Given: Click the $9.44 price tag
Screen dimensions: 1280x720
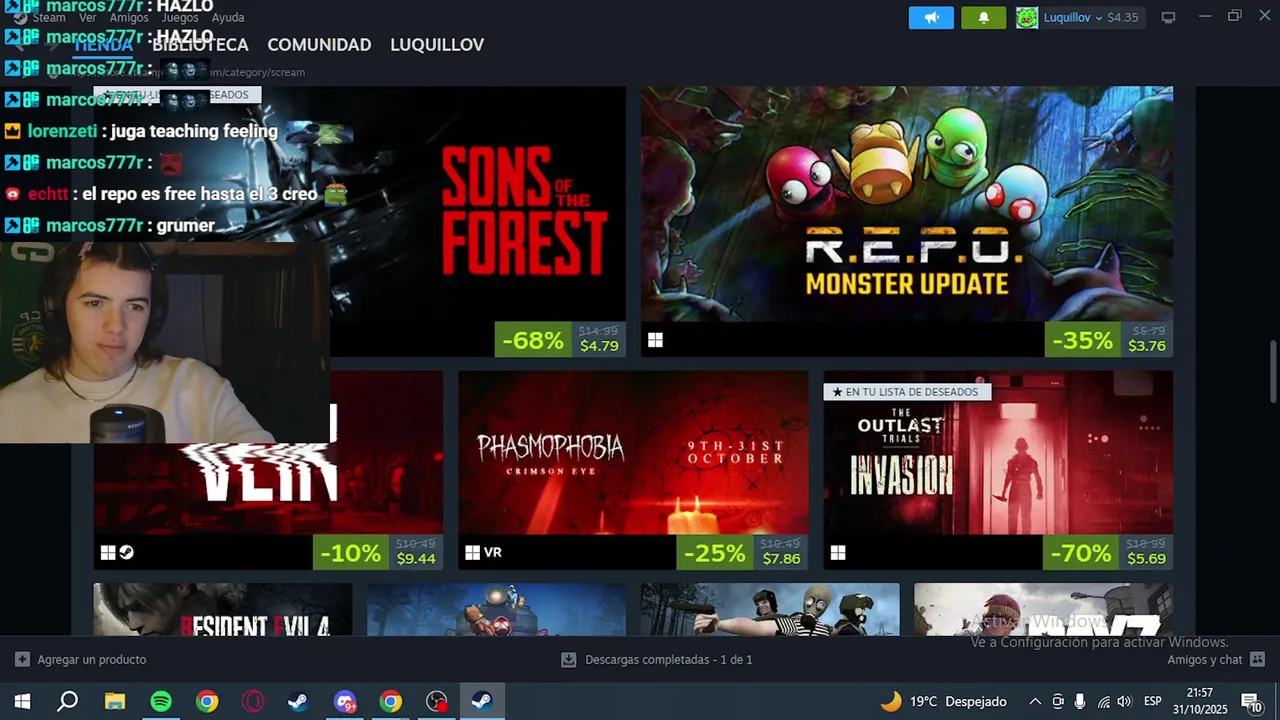Looking at the screenshot, I should tap(416, 559).
